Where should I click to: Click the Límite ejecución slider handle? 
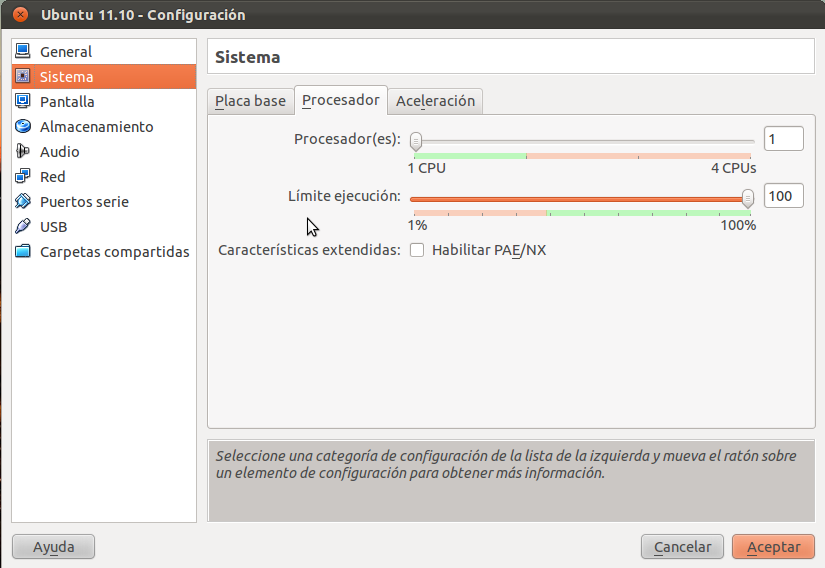coord(748,198)
